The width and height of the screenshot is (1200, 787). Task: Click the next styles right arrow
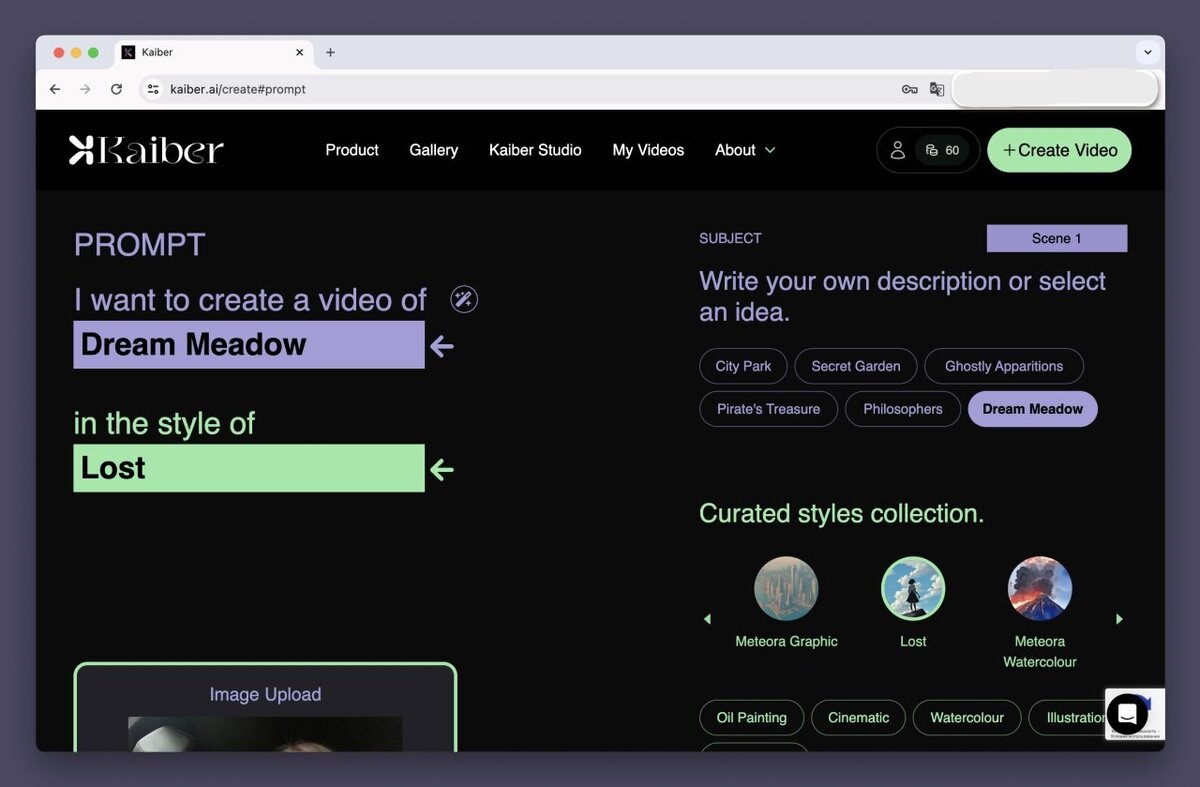click(x=1119, y=619)
